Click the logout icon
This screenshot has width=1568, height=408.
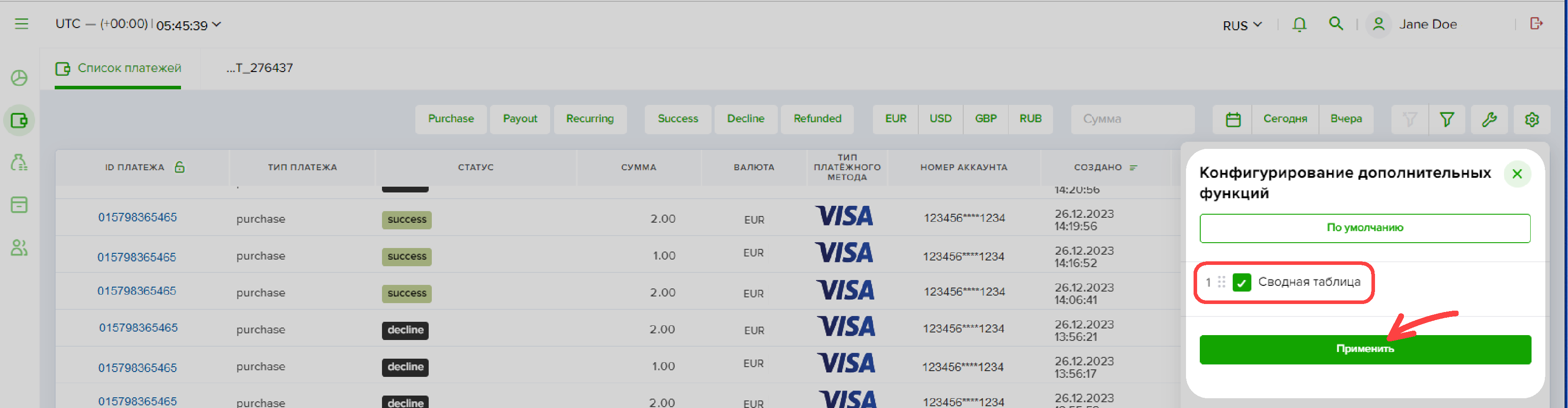coord(1536,24)
